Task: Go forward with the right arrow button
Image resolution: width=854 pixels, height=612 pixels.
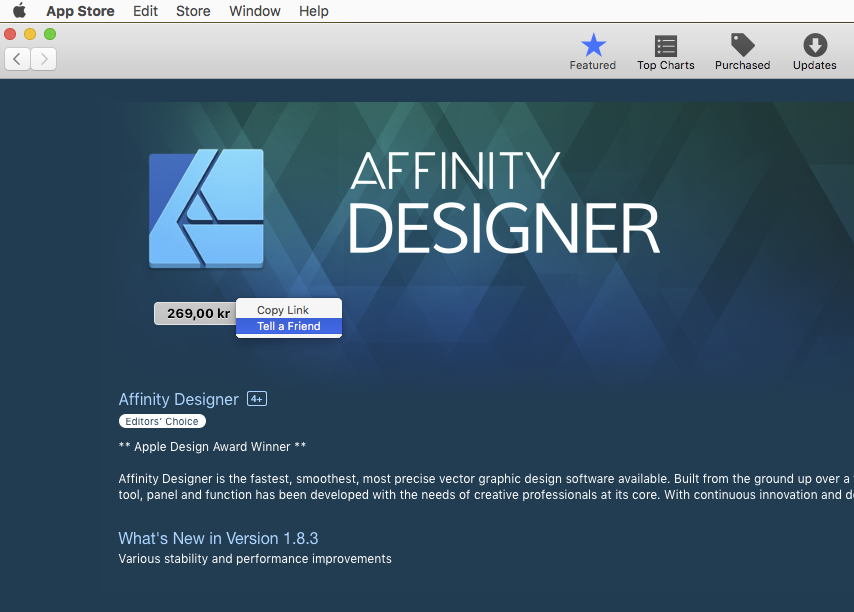Action: point(44,59)
